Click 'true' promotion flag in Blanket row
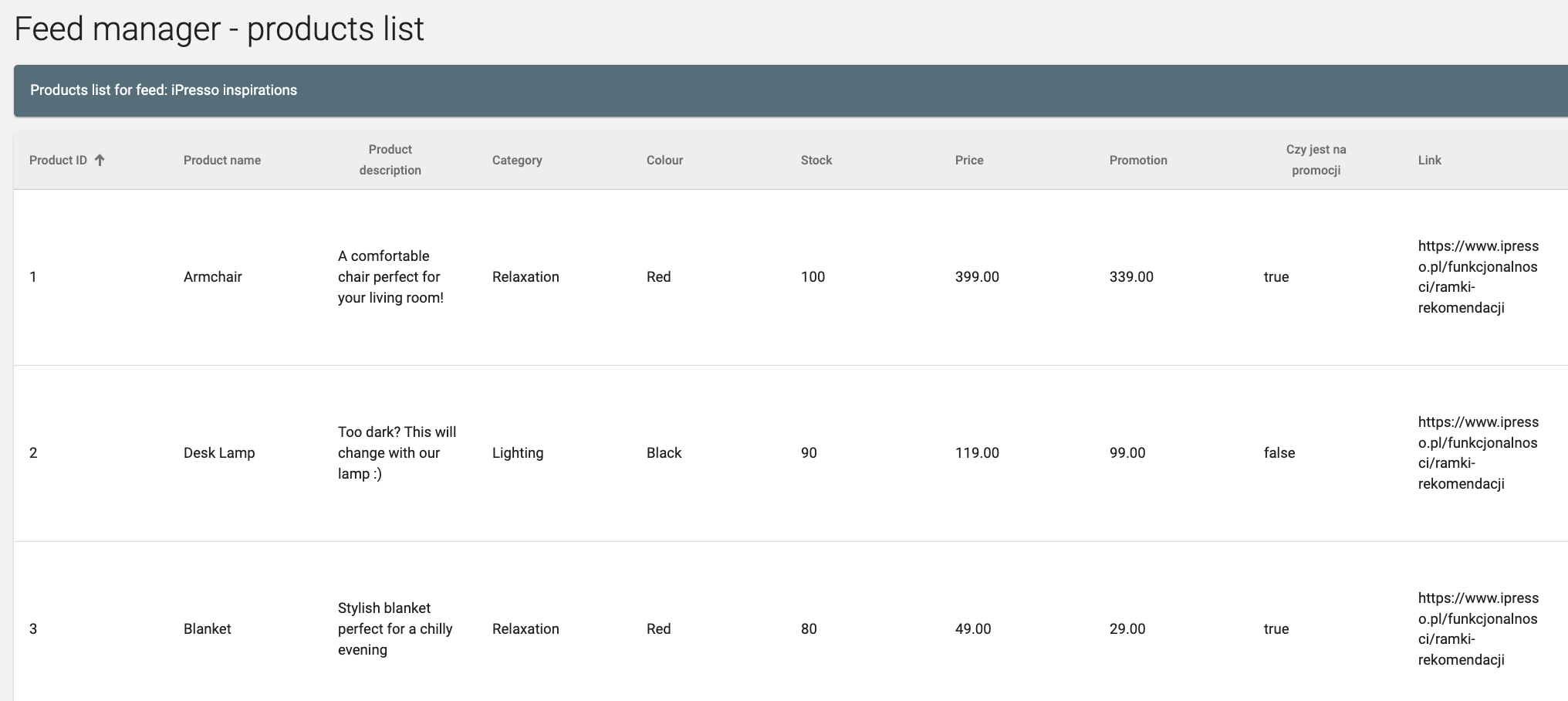Image resolution: width=1568 pixels, height=701 pixels. point(1276,628)
